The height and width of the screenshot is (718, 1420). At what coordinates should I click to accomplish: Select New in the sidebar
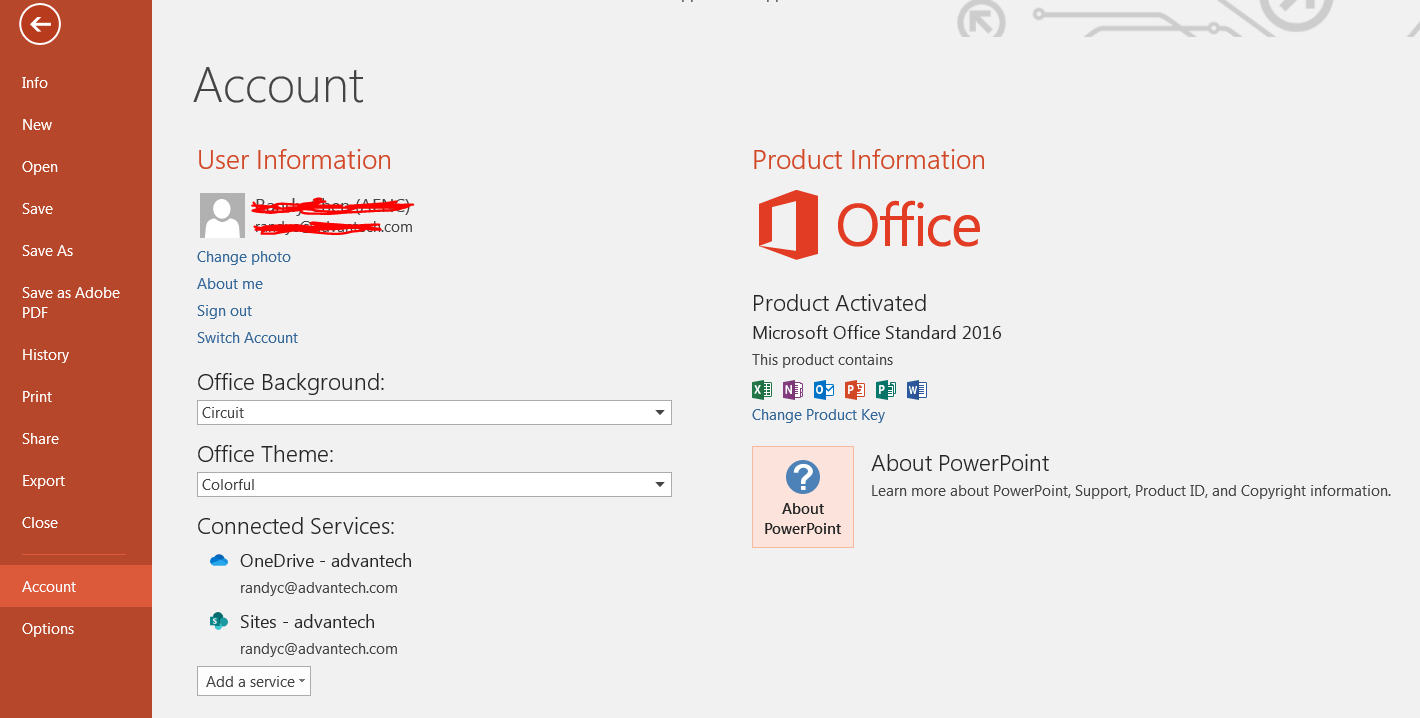(76, 125)
